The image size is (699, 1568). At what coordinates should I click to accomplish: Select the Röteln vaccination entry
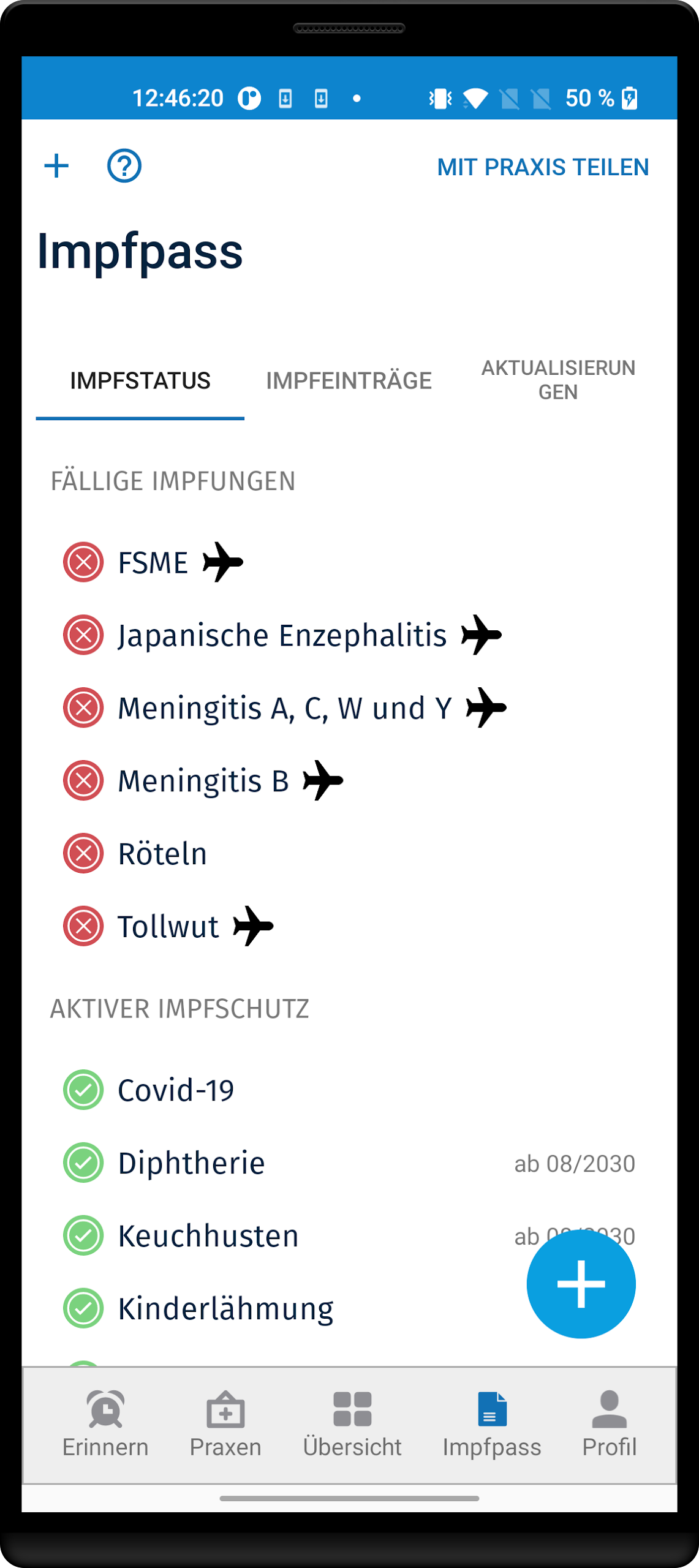point(162,854)
